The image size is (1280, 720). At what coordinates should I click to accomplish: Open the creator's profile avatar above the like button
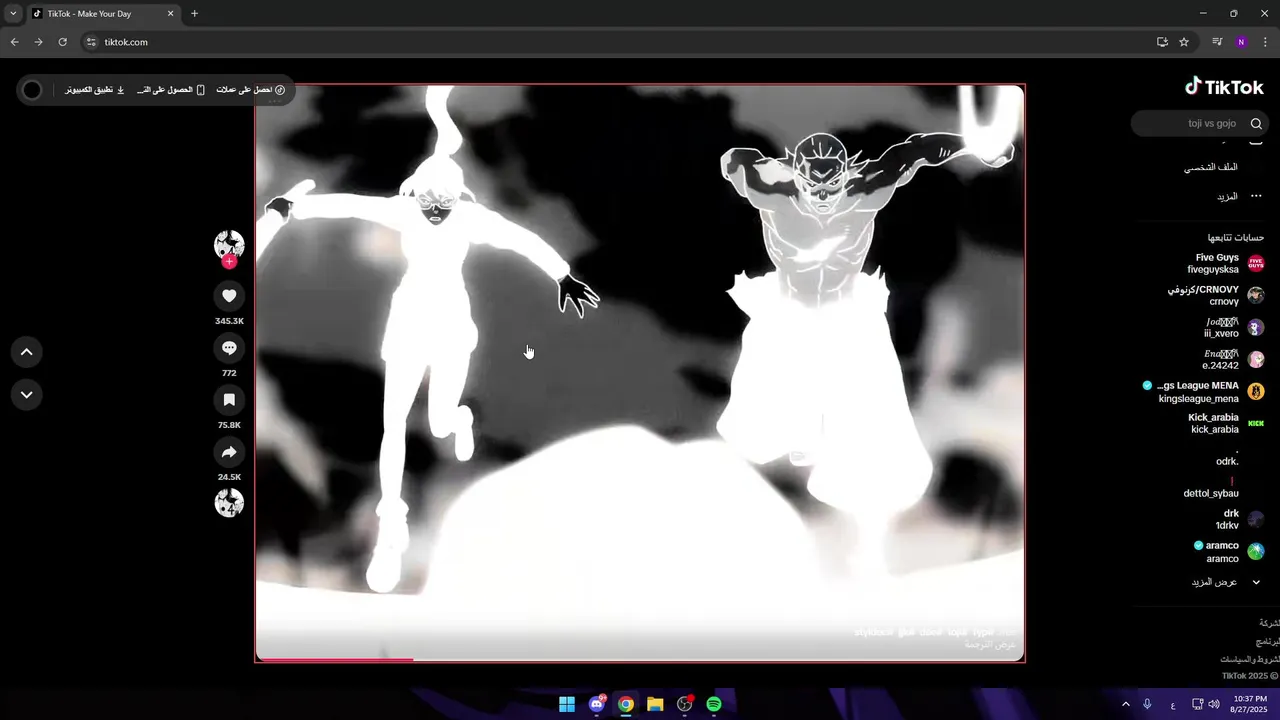click(229, 244)
